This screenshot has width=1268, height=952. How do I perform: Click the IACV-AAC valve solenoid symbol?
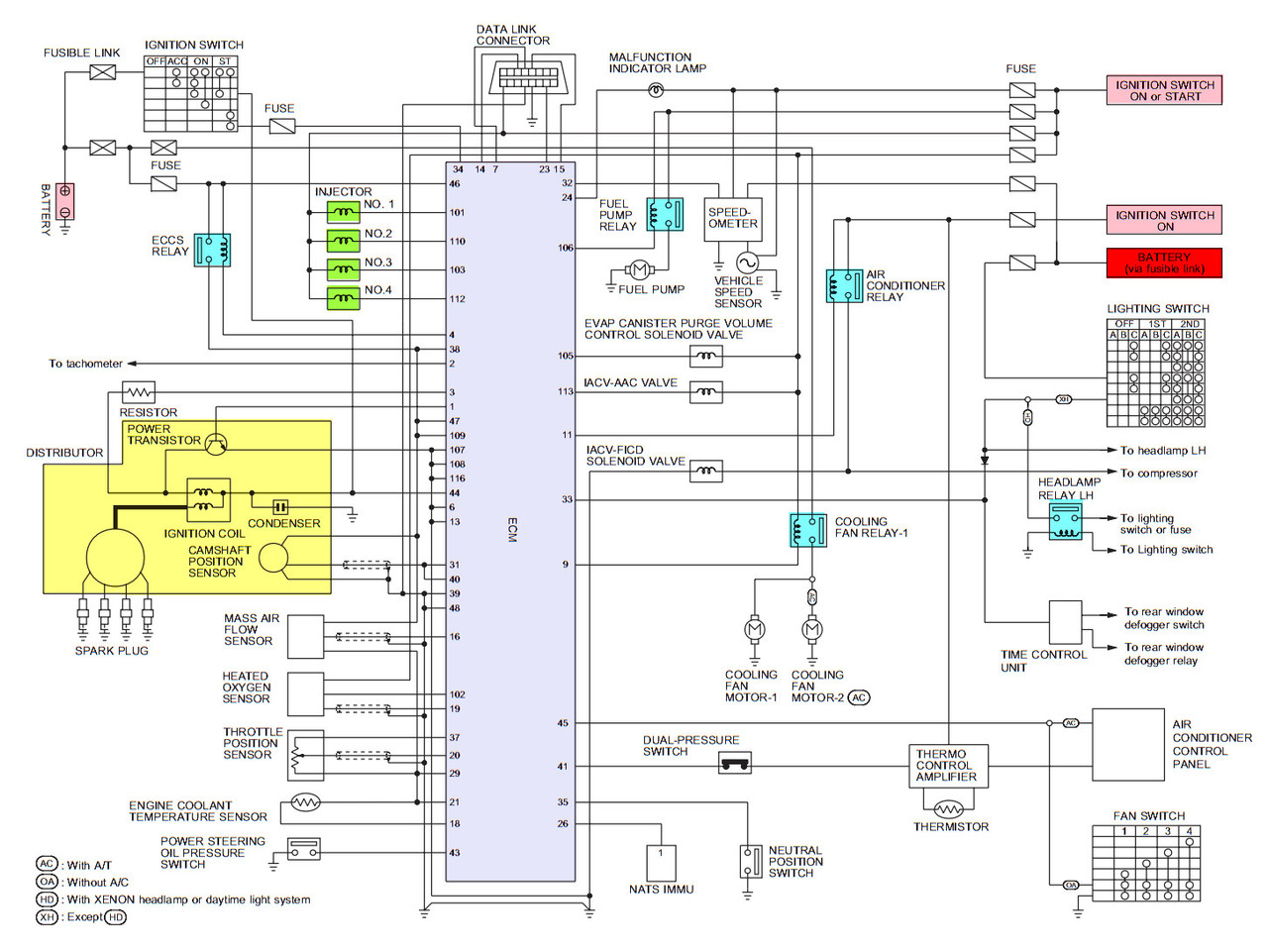click(705, 392)
